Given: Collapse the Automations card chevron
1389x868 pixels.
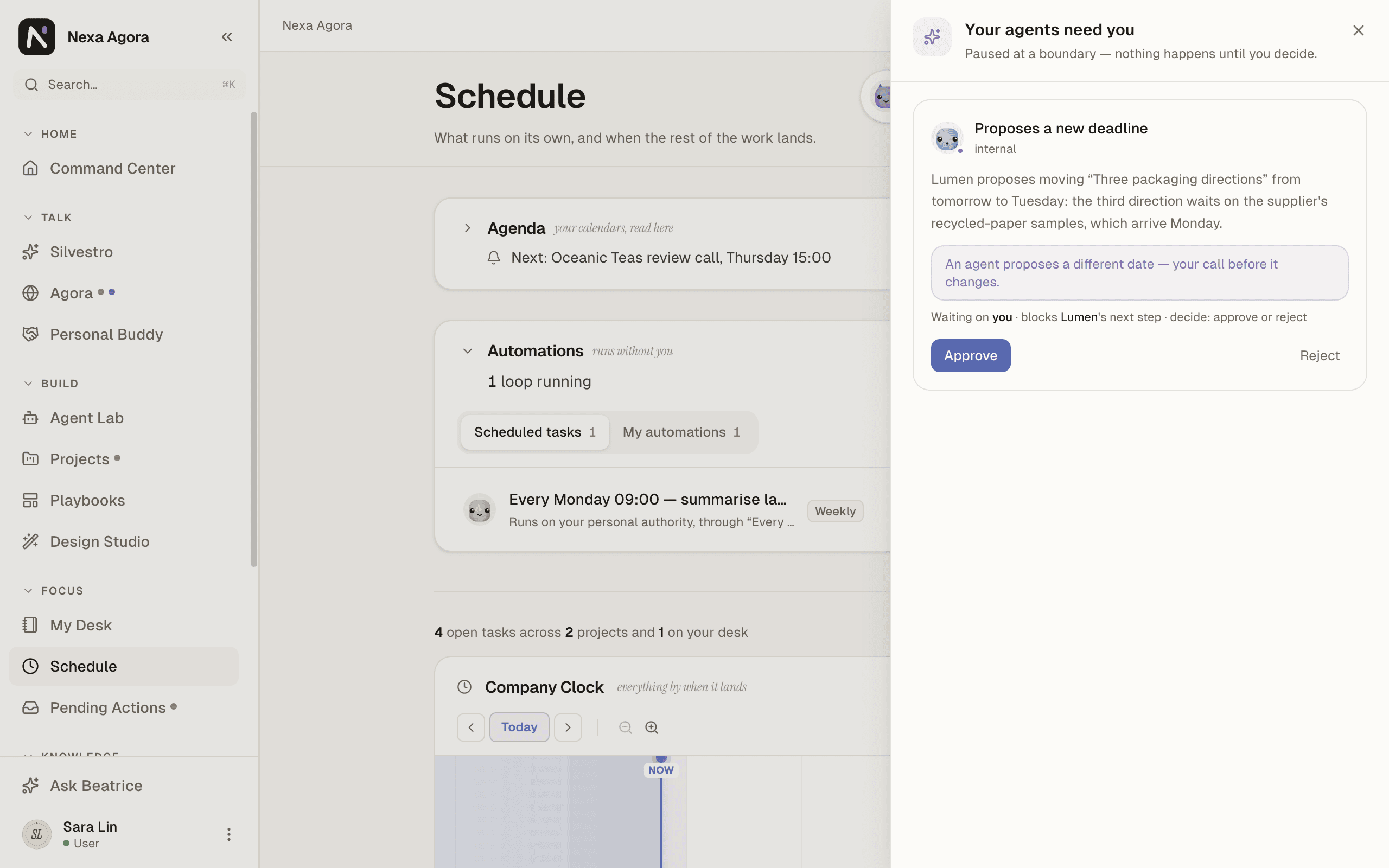Looking at the screenshot, I should (468, 351).
